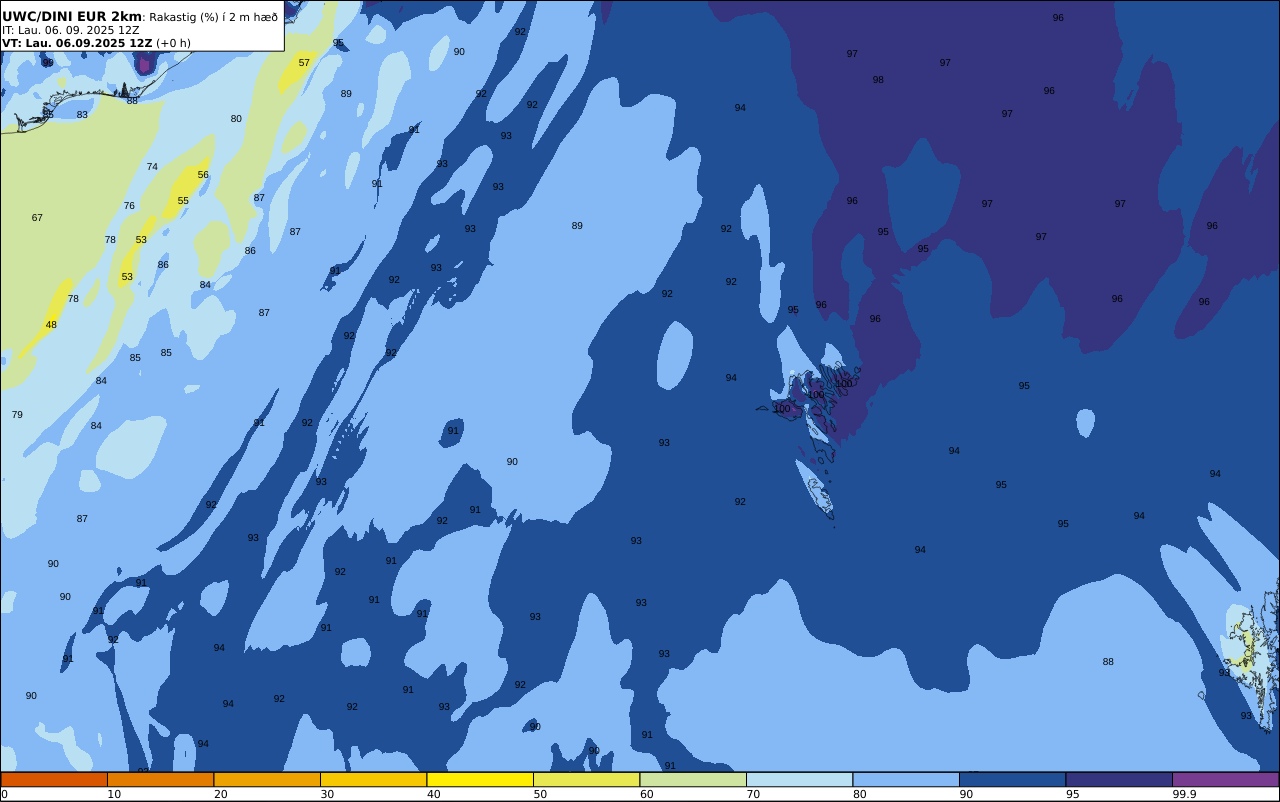
Task: Click the humidity value '56' on the map
Action: (203, 175)
